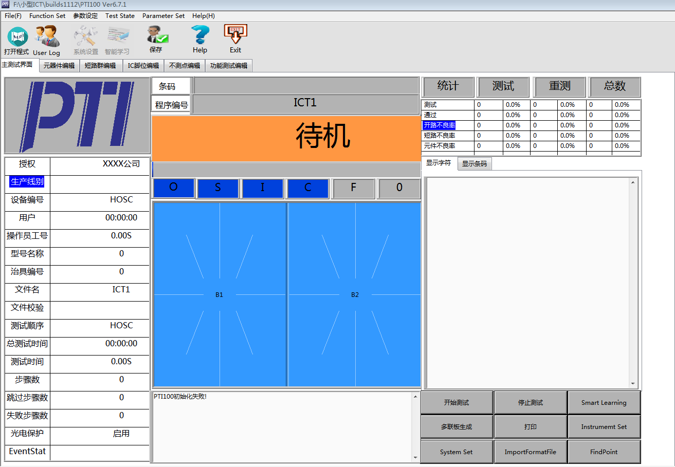Click the 条码 barcode input field

(306, 86)
